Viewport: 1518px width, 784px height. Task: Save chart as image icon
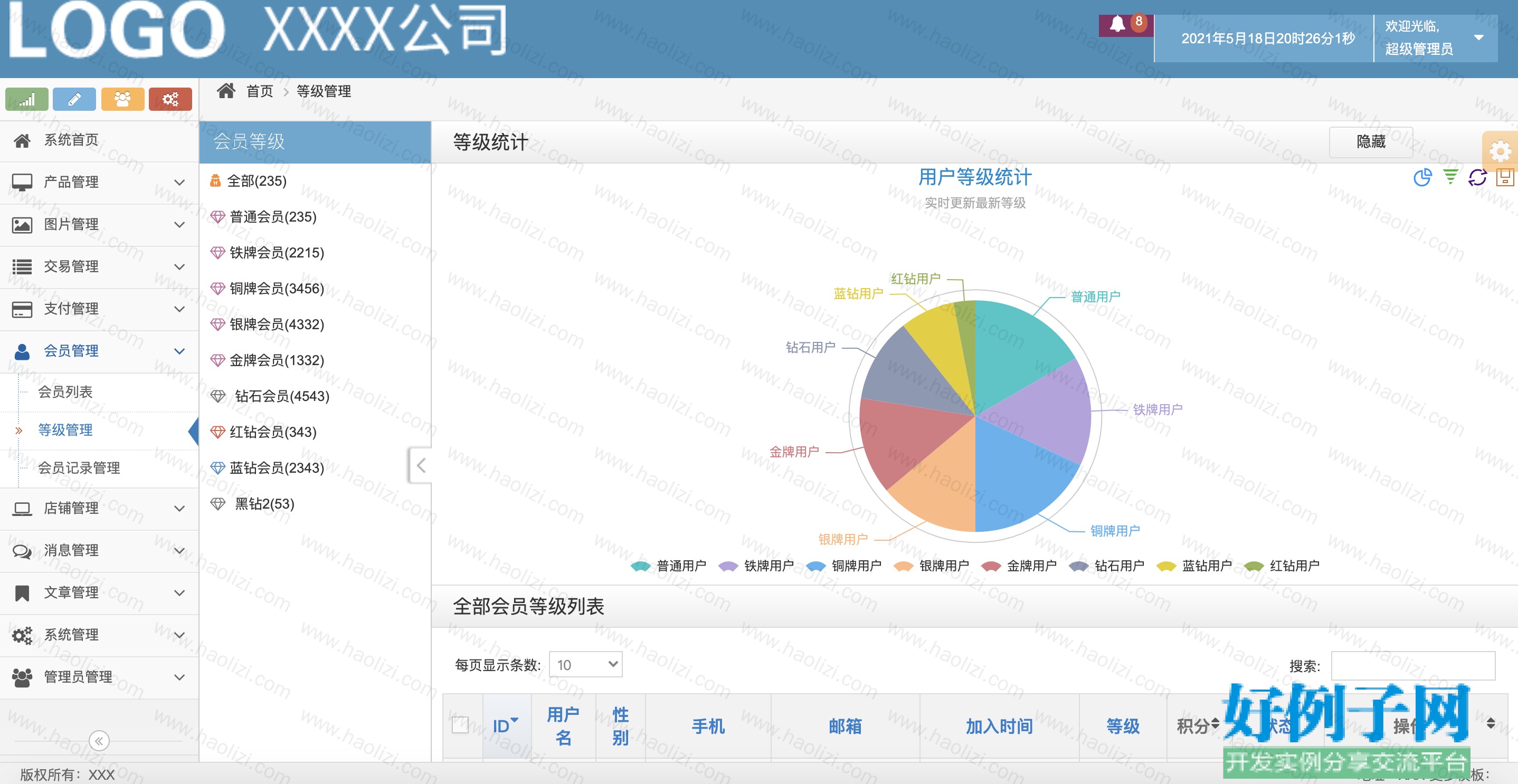(x=1505, y=177)
